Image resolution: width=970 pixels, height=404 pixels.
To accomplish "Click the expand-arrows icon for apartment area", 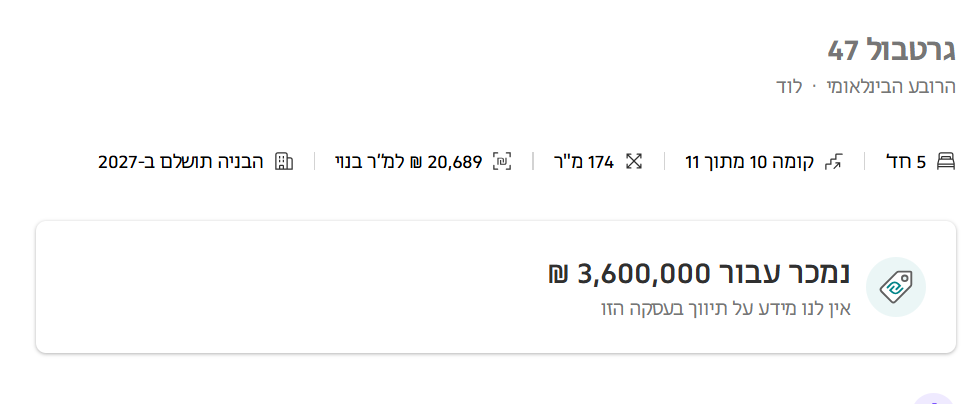I will point(633,161).
